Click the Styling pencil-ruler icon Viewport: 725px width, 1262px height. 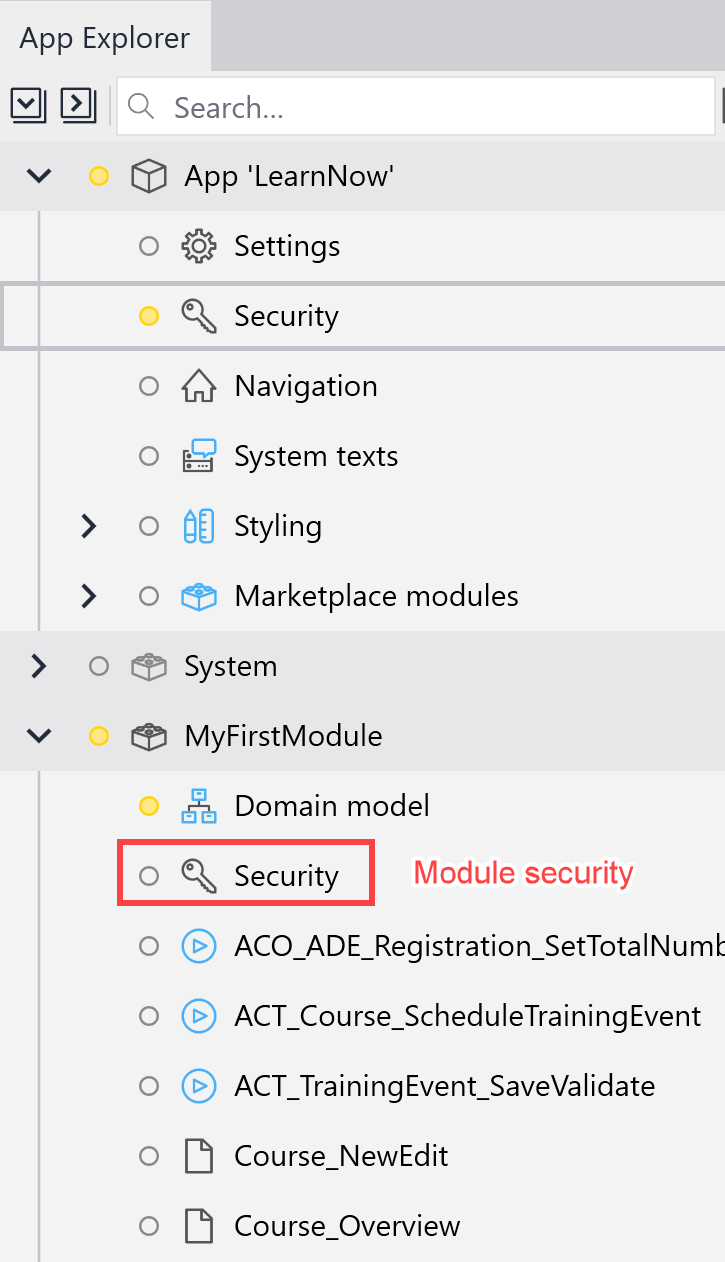click(199, 526)
